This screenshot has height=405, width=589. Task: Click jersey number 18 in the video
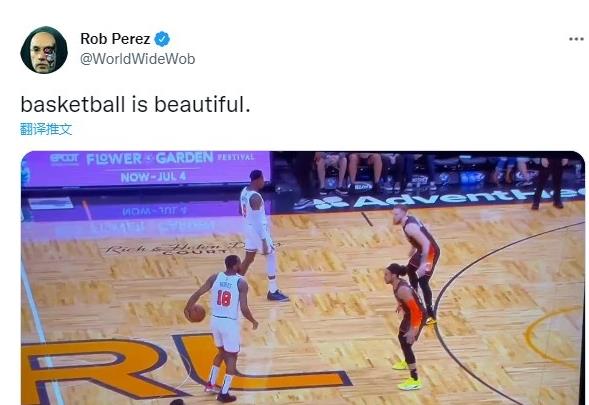tap(224, 298)
